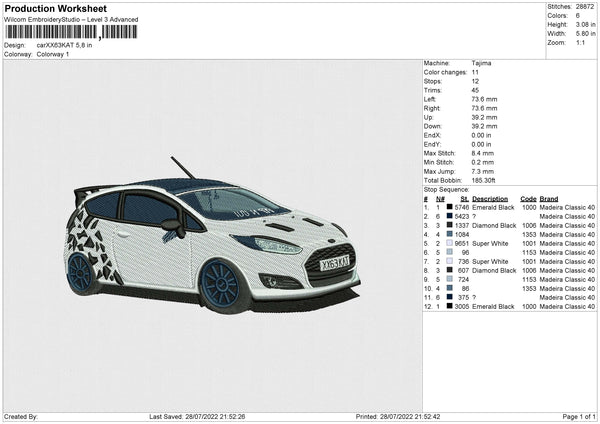Click Emerald Black in stop row 1
The image size is (600, 424).
point(493,207)
